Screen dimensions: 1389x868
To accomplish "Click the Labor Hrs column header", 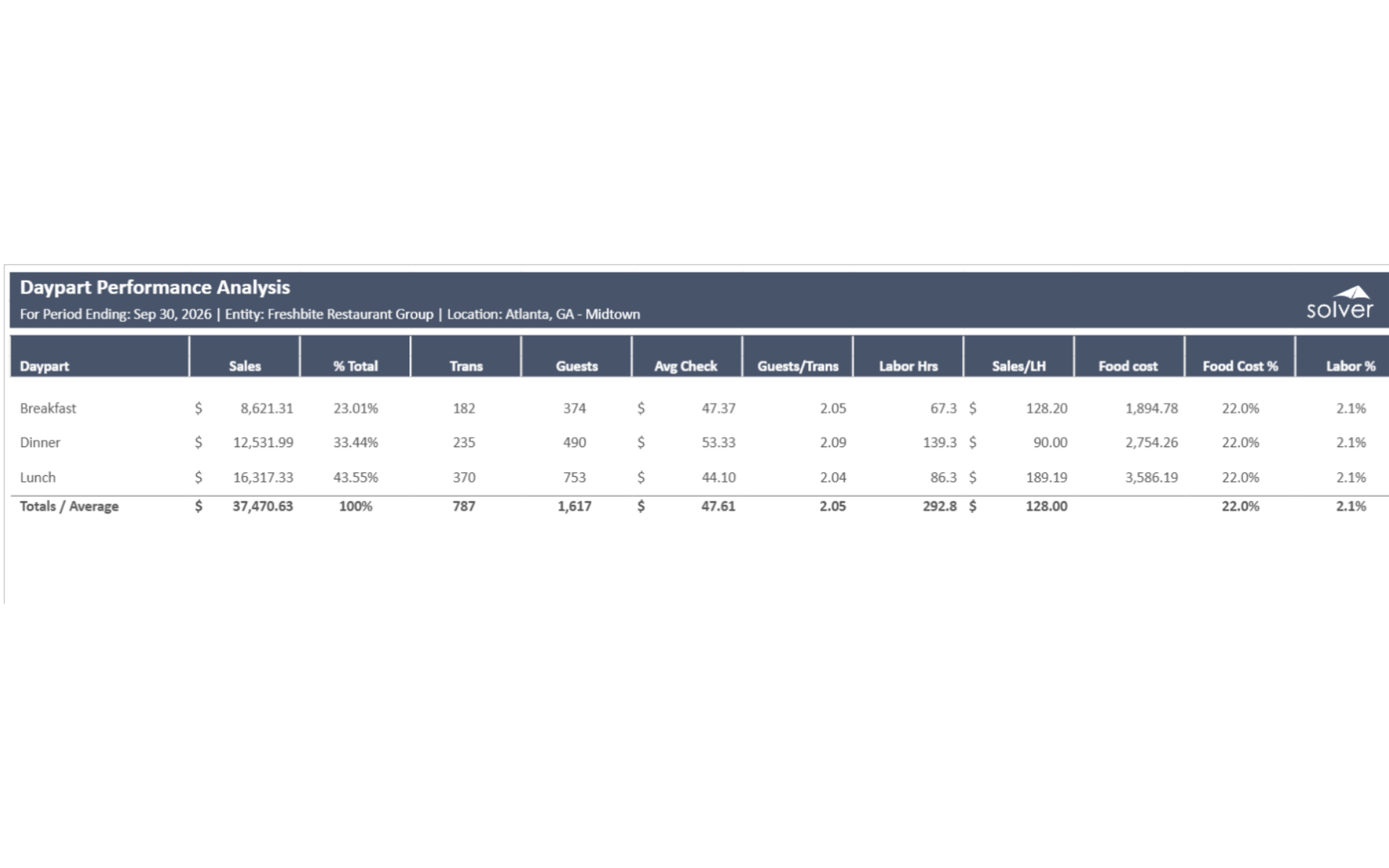I will click(x=908, y=366).
